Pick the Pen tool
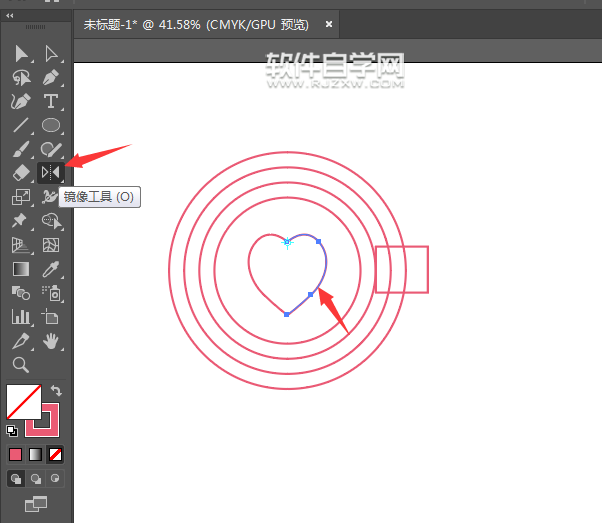The width and height of the screenshot is (602, 523). click(x=51, y=78)
